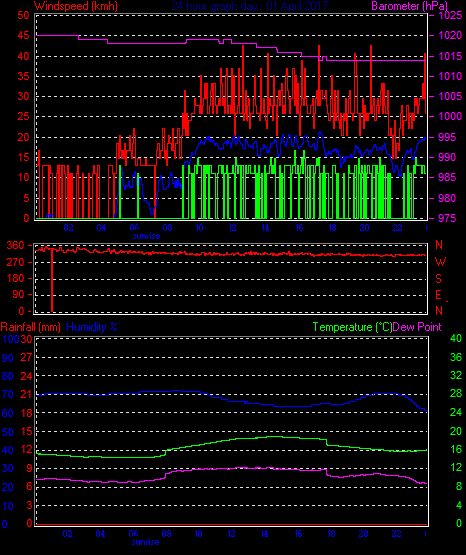Viewport: 466px width, 555px height.
Task: Click hour 12 under the windspeed graph
Action: pos(232,228)
